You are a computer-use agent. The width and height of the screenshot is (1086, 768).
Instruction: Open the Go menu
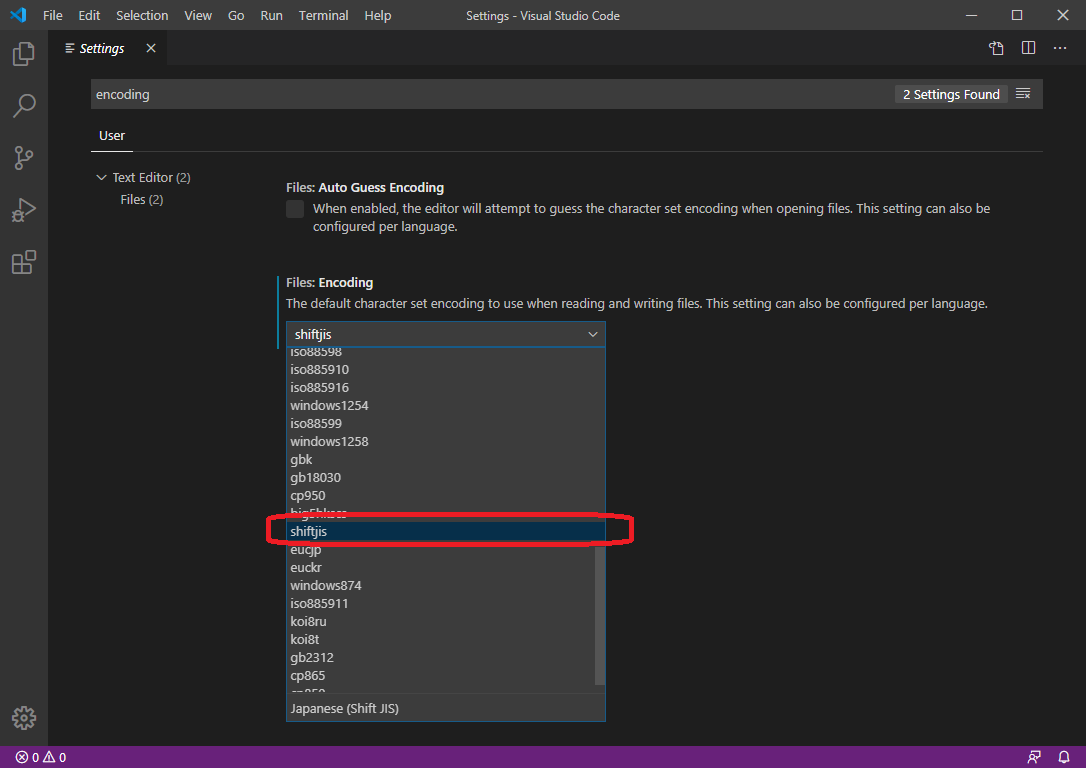[x=236, y=15]
